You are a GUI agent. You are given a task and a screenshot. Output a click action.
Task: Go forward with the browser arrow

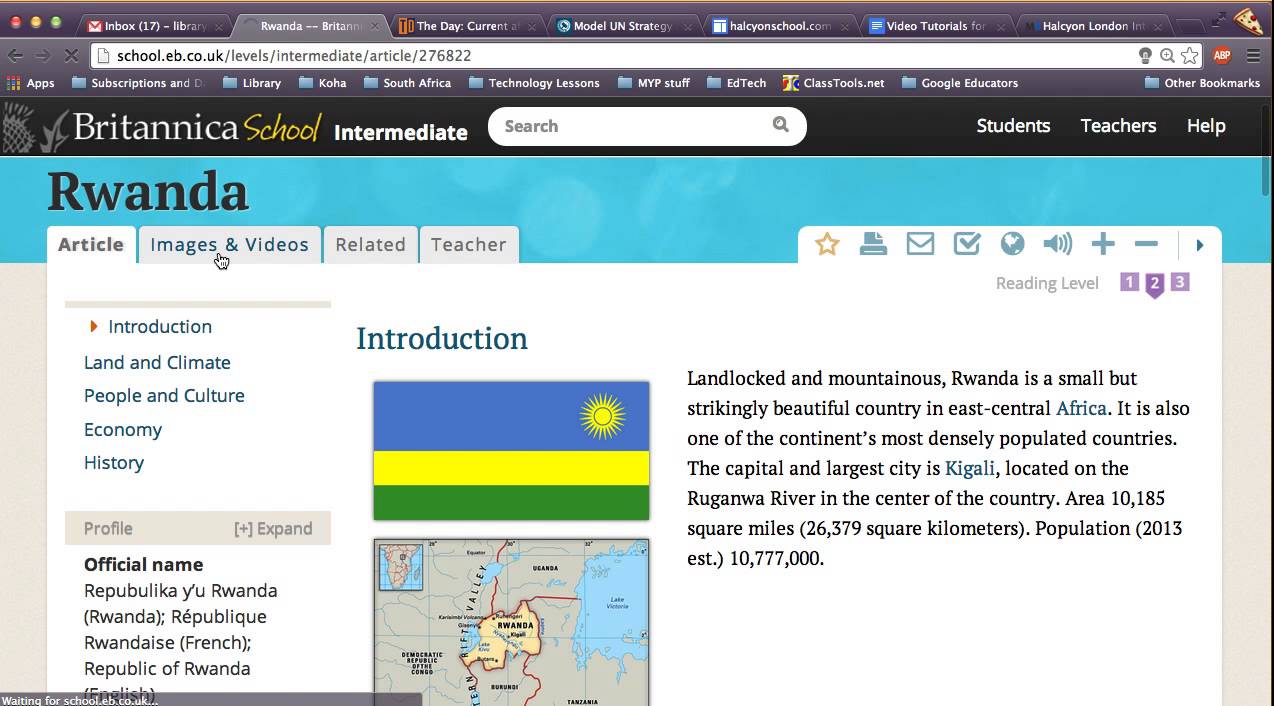pos(43,56)
